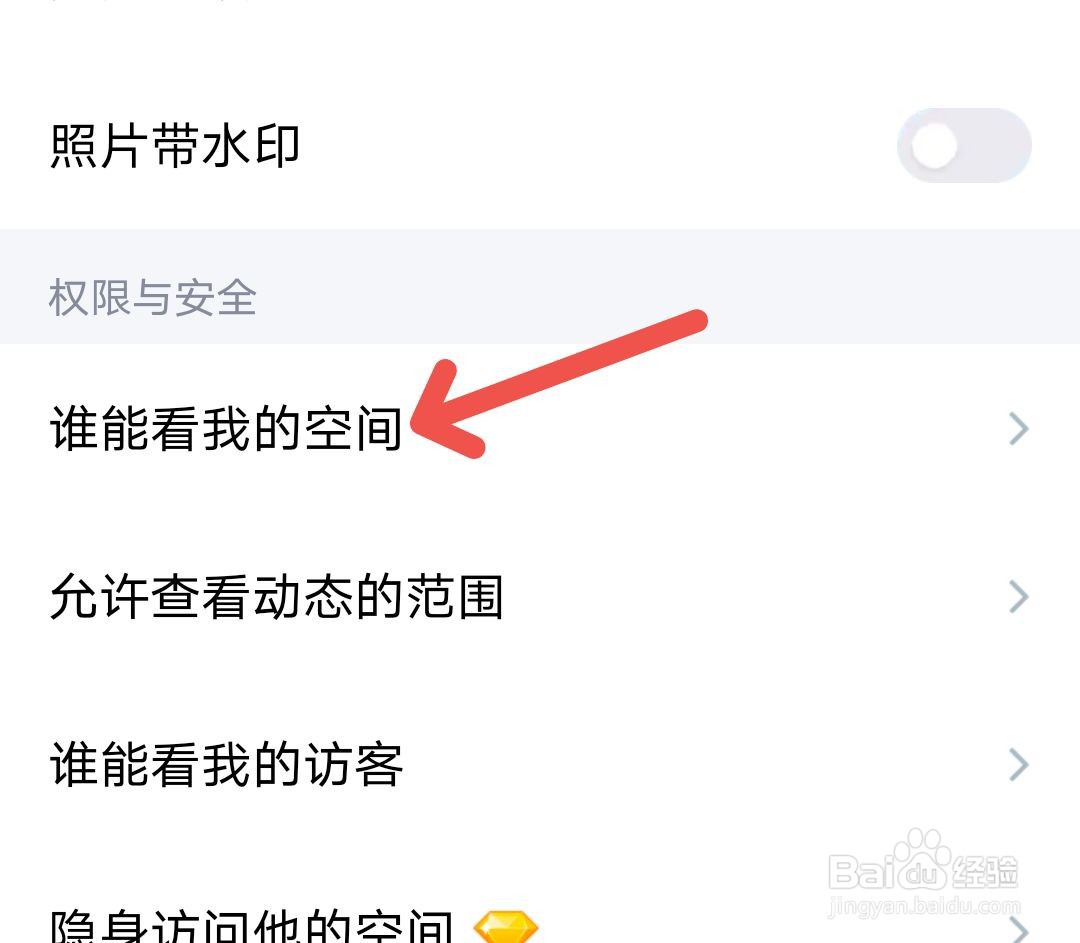Click the Baidu paw logo watermark
1080x943 pixels.
tap(922, 861)
